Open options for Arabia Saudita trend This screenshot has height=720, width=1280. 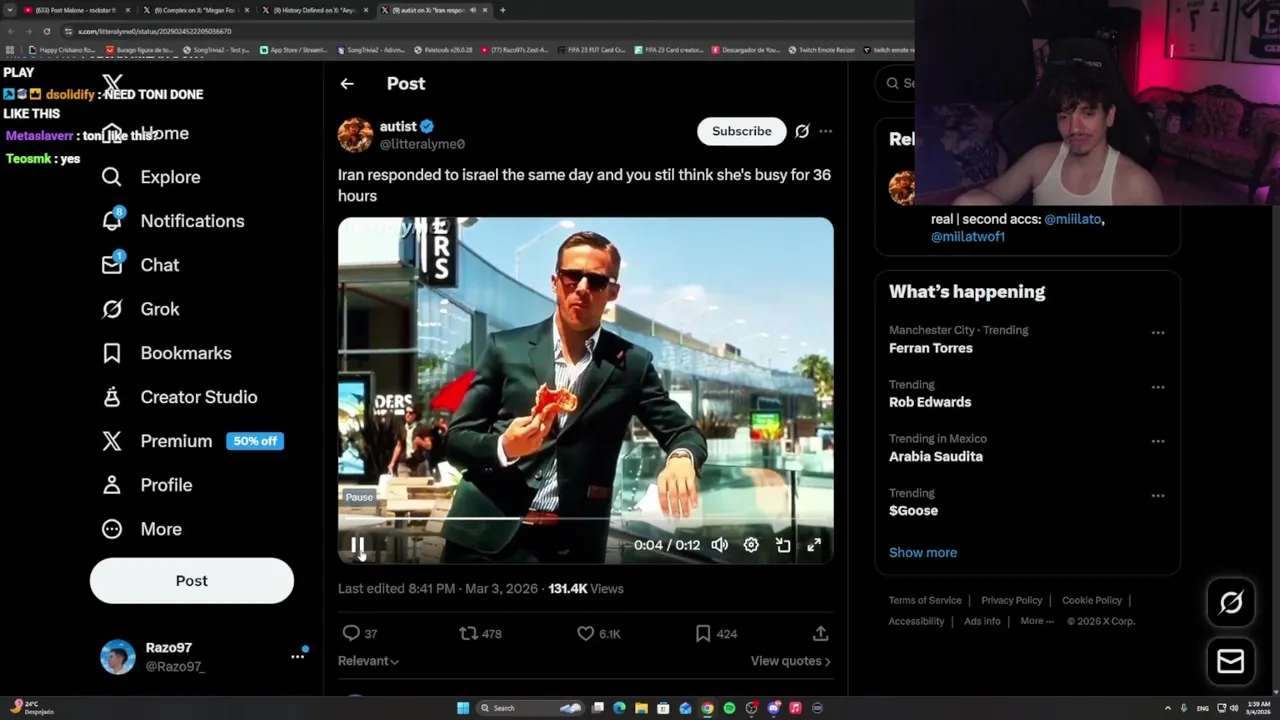[x=1158, y=441]
